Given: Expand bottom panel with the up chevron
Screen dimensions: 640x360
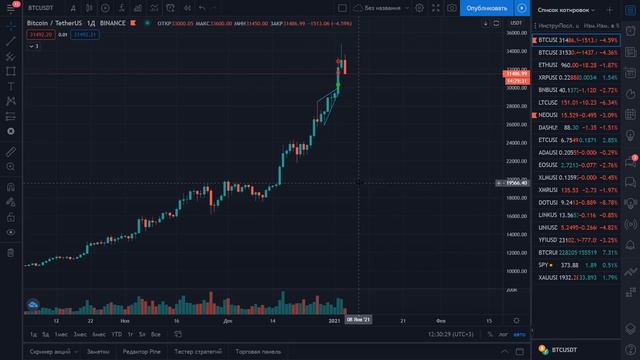Looking at the screenshot, I should (x=504, y=351).
